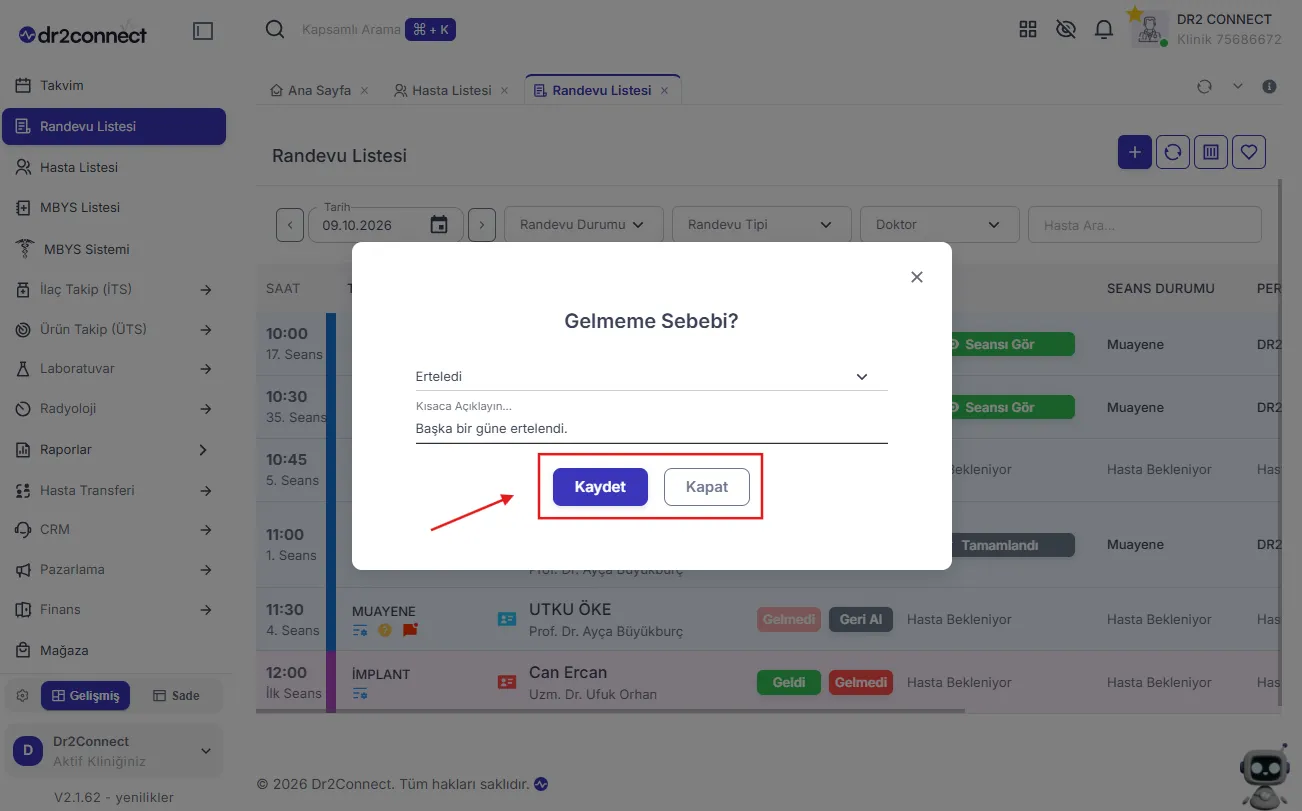Open the Randevu Durumu filter dropdown

(x=583, y=225)
